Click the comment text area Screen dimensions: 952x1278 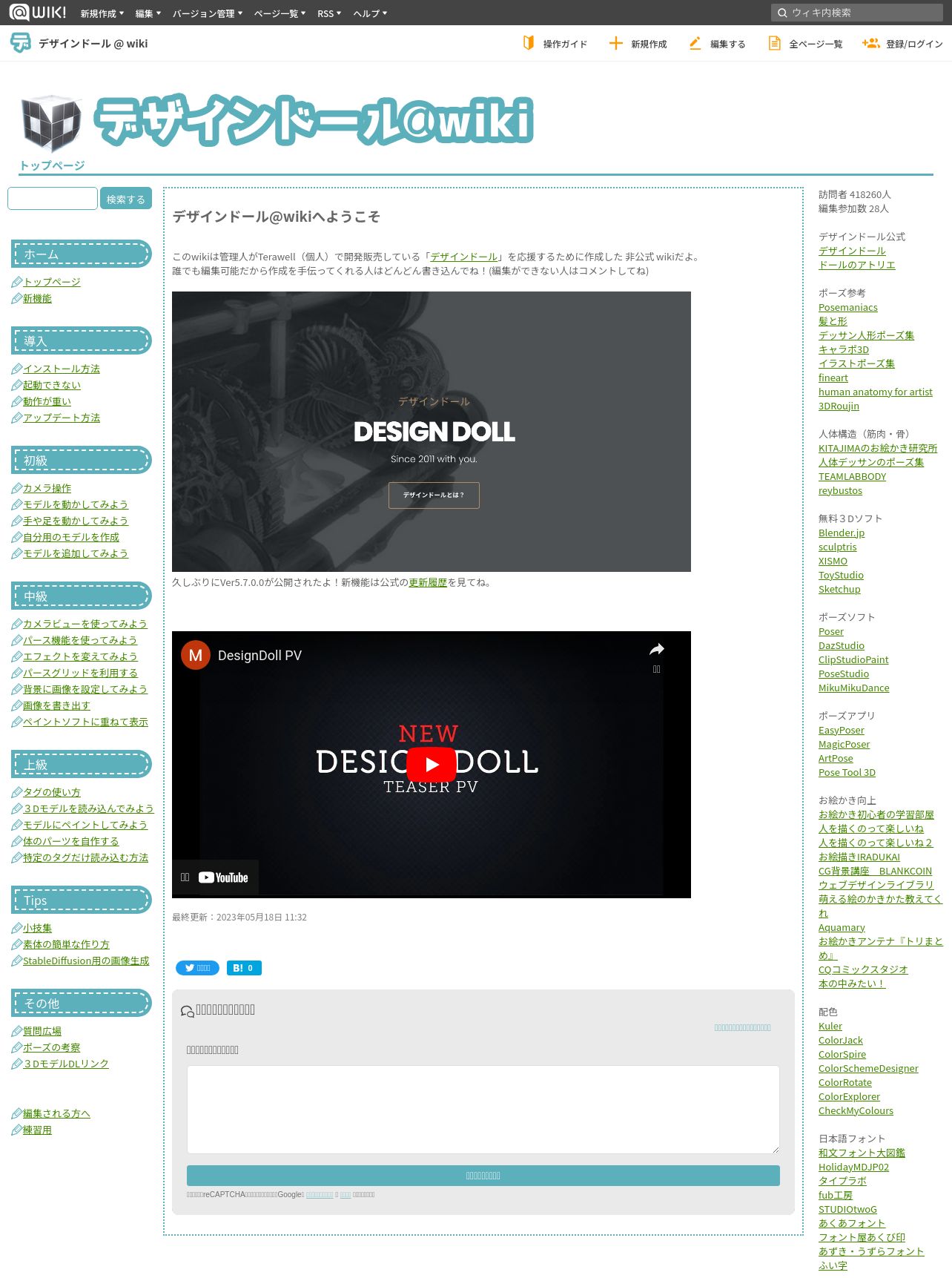(483, 1110)
